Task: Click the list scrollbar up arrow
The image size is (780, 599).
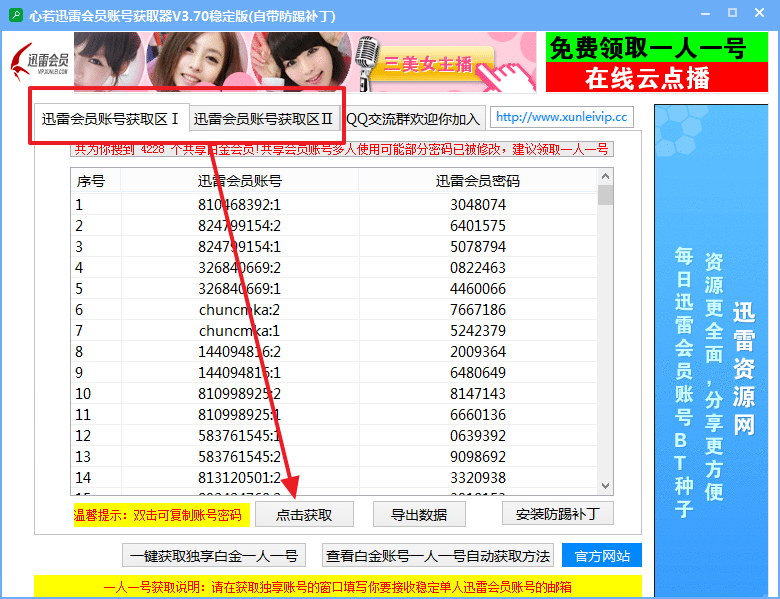Action: point(605,177)
